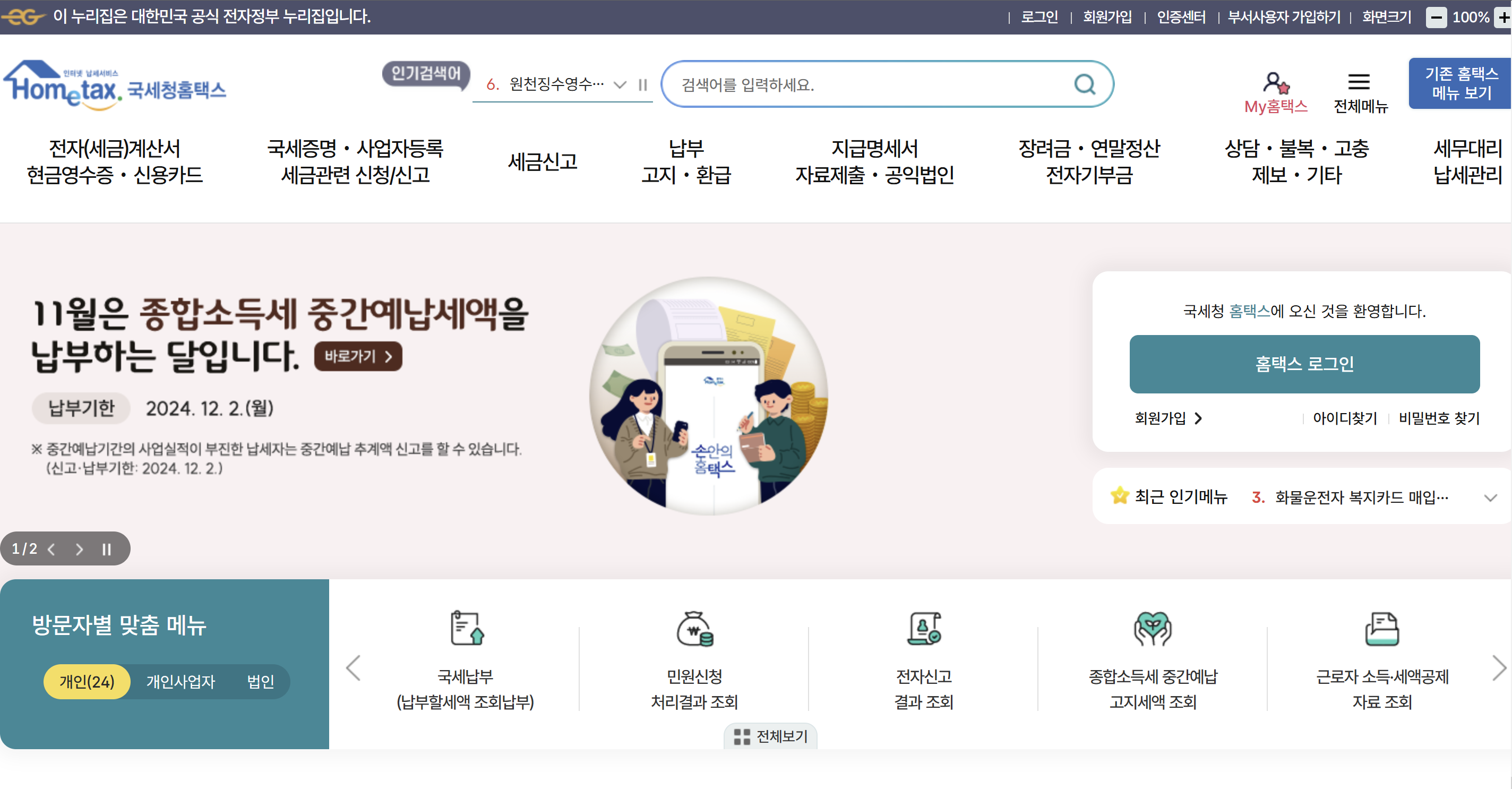This screenshot has width=1512, height=789.
Task: Expand the 최근 인기메뉴 list chevron
Action: coord(1490,498)
